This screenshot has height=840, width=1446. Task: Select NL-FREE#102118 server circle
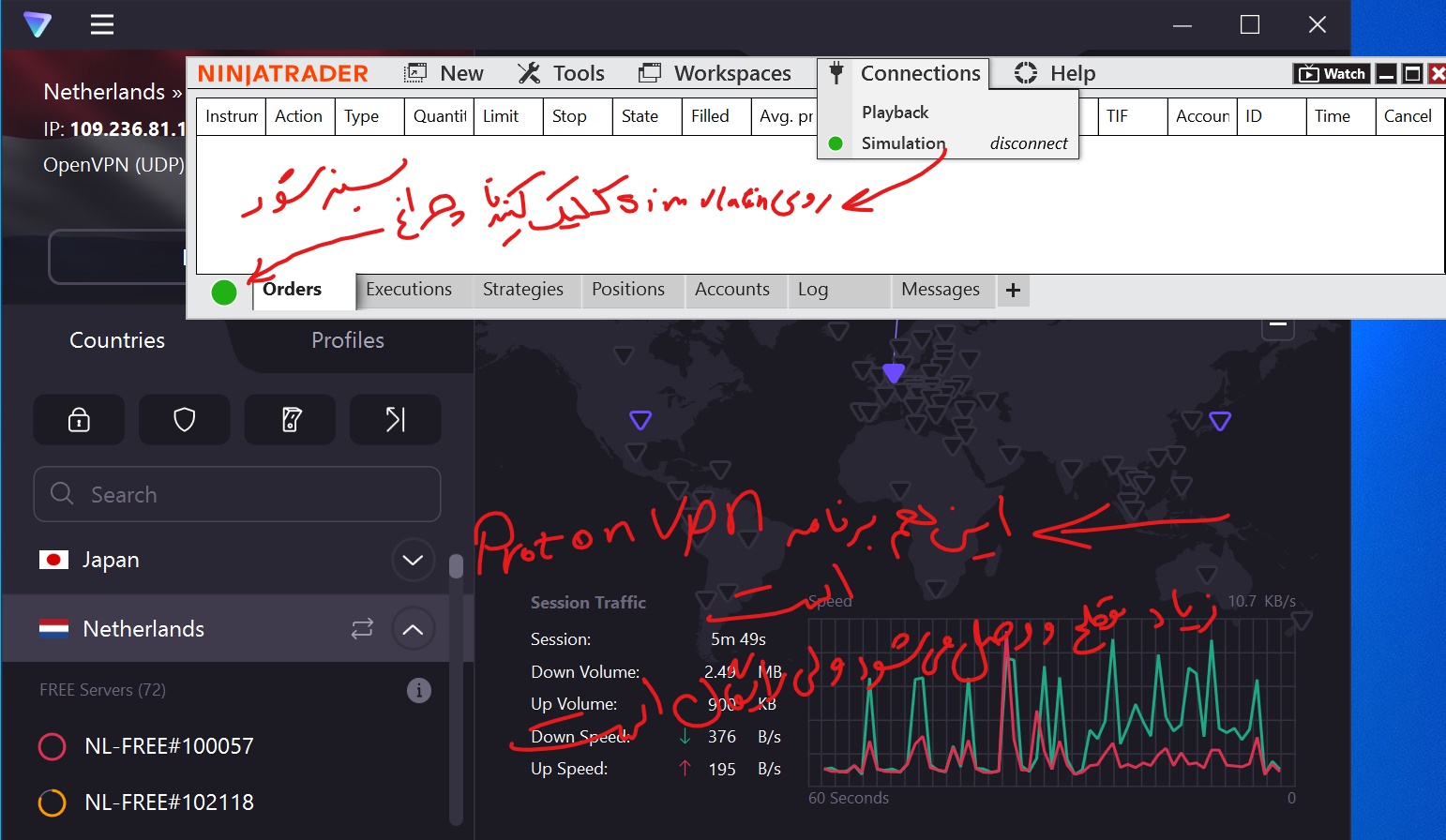pyautogui.click(x=52, y=803)
